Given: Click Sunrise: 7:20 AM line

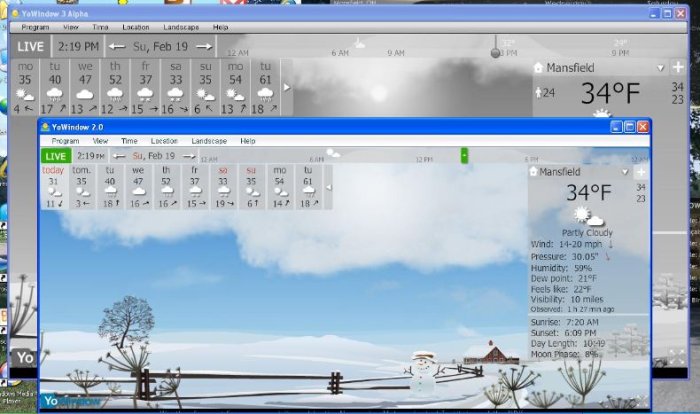Looking at the screenshot, I should [564, 322].
